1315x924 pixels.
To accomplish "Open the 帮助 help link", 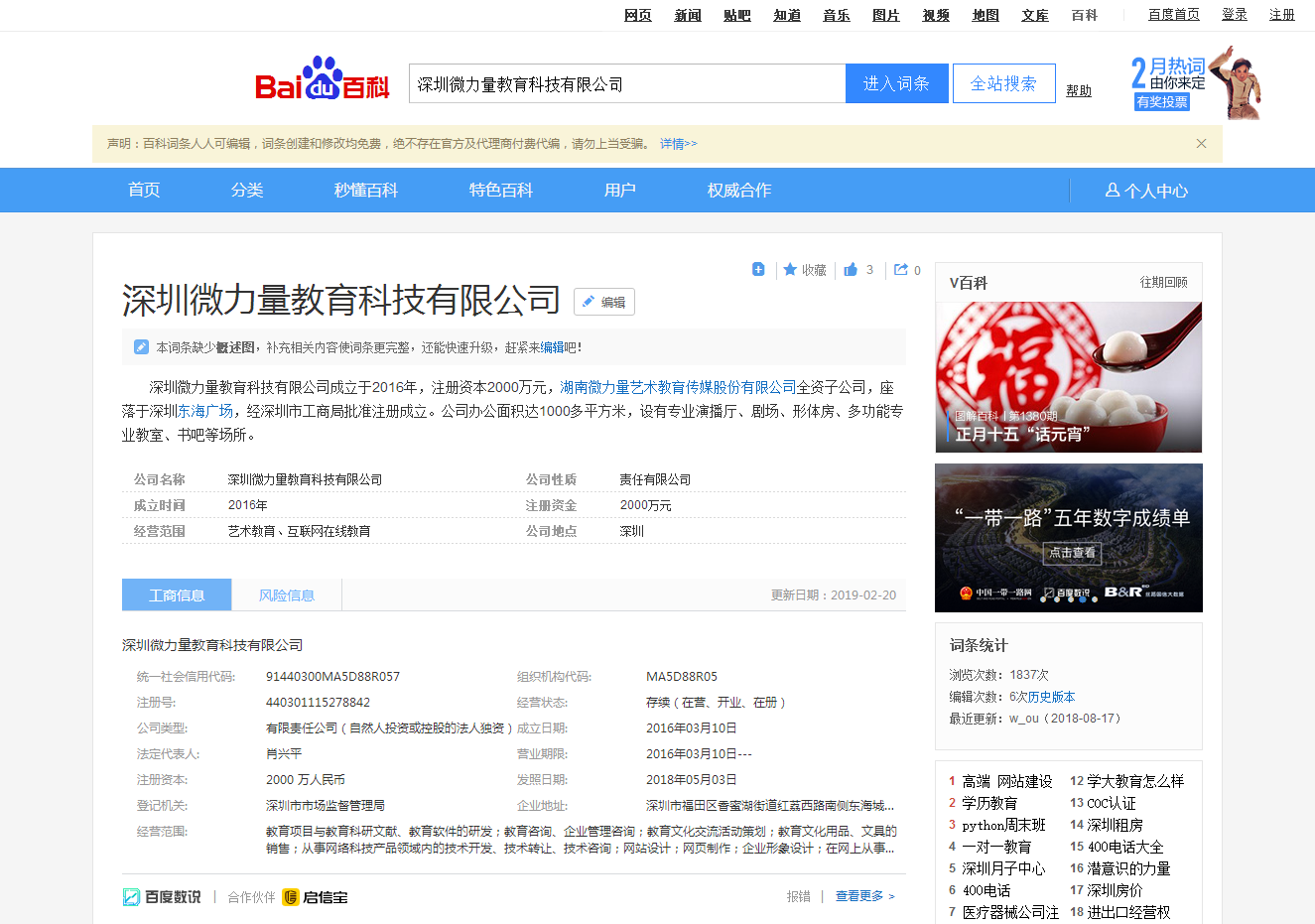I will [x=1079, y=90].
